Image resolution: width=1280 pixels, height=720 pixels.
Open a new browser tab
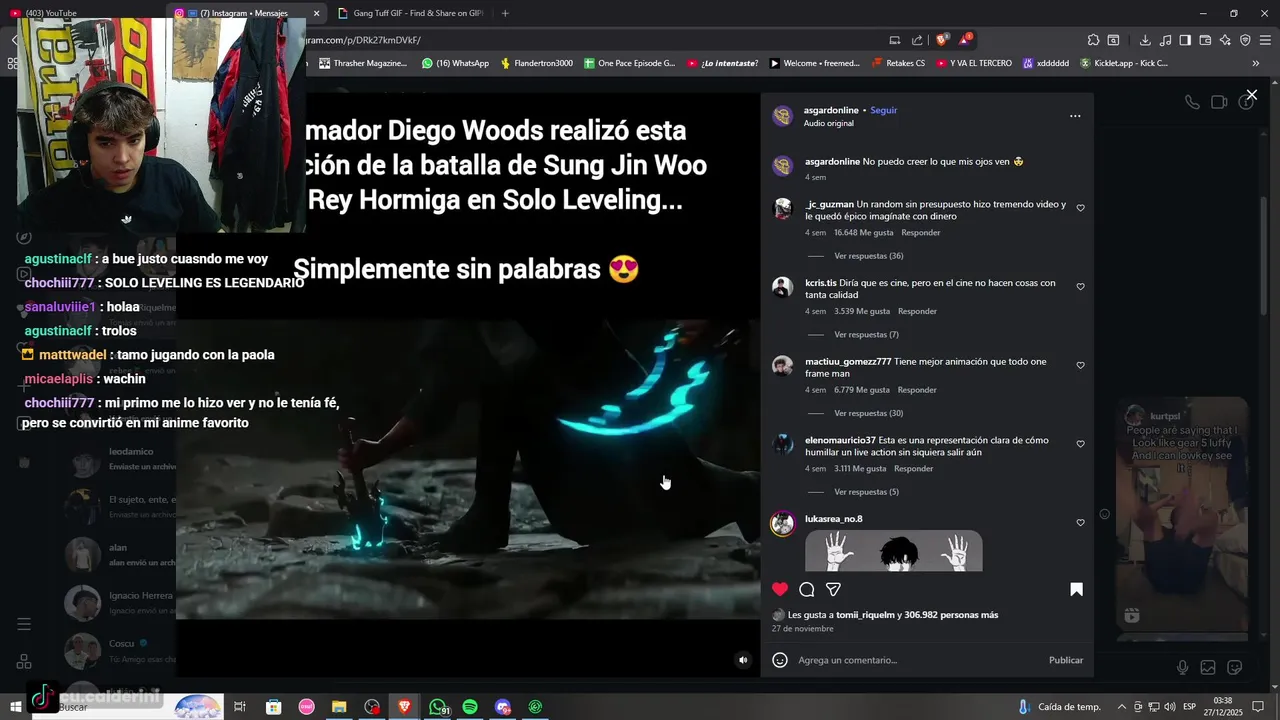click(x=505, y=13)
